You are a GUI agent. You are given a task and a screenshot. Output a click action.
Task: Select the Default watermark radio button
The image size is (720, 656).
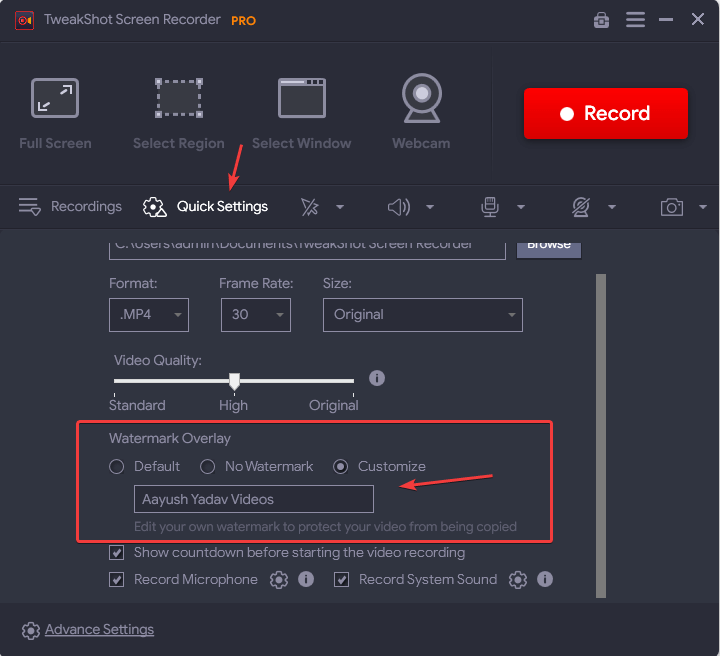[117, 467]
